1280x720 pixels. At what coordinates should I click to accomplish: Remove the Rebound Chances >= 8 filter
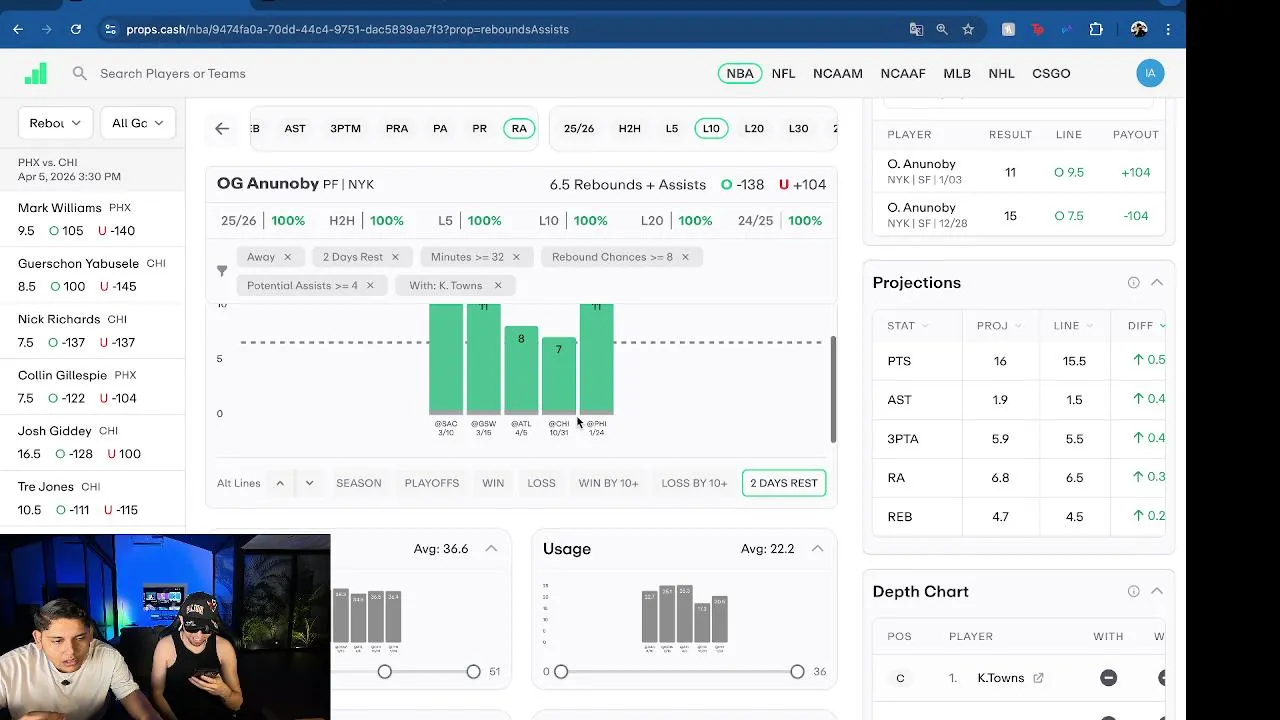click(685, 257)
